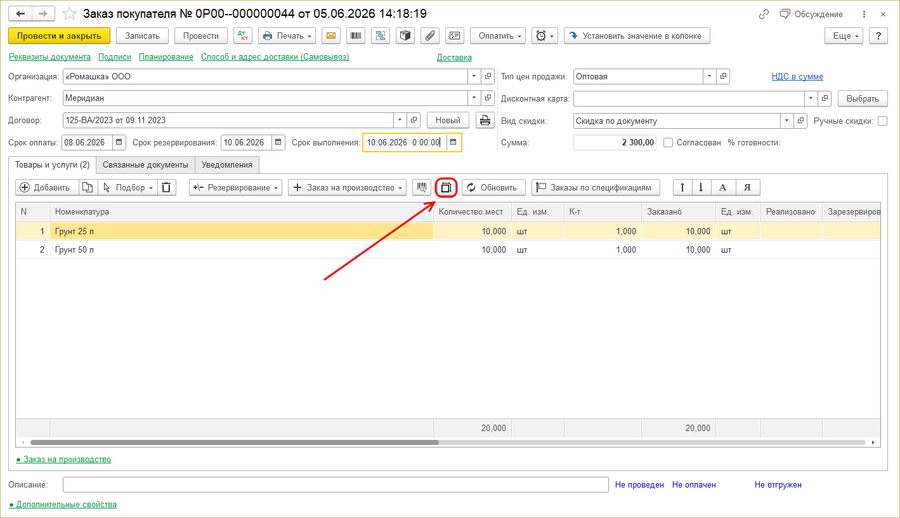
Task: Click the forward navigation arrow
Action: click(43, 13)
